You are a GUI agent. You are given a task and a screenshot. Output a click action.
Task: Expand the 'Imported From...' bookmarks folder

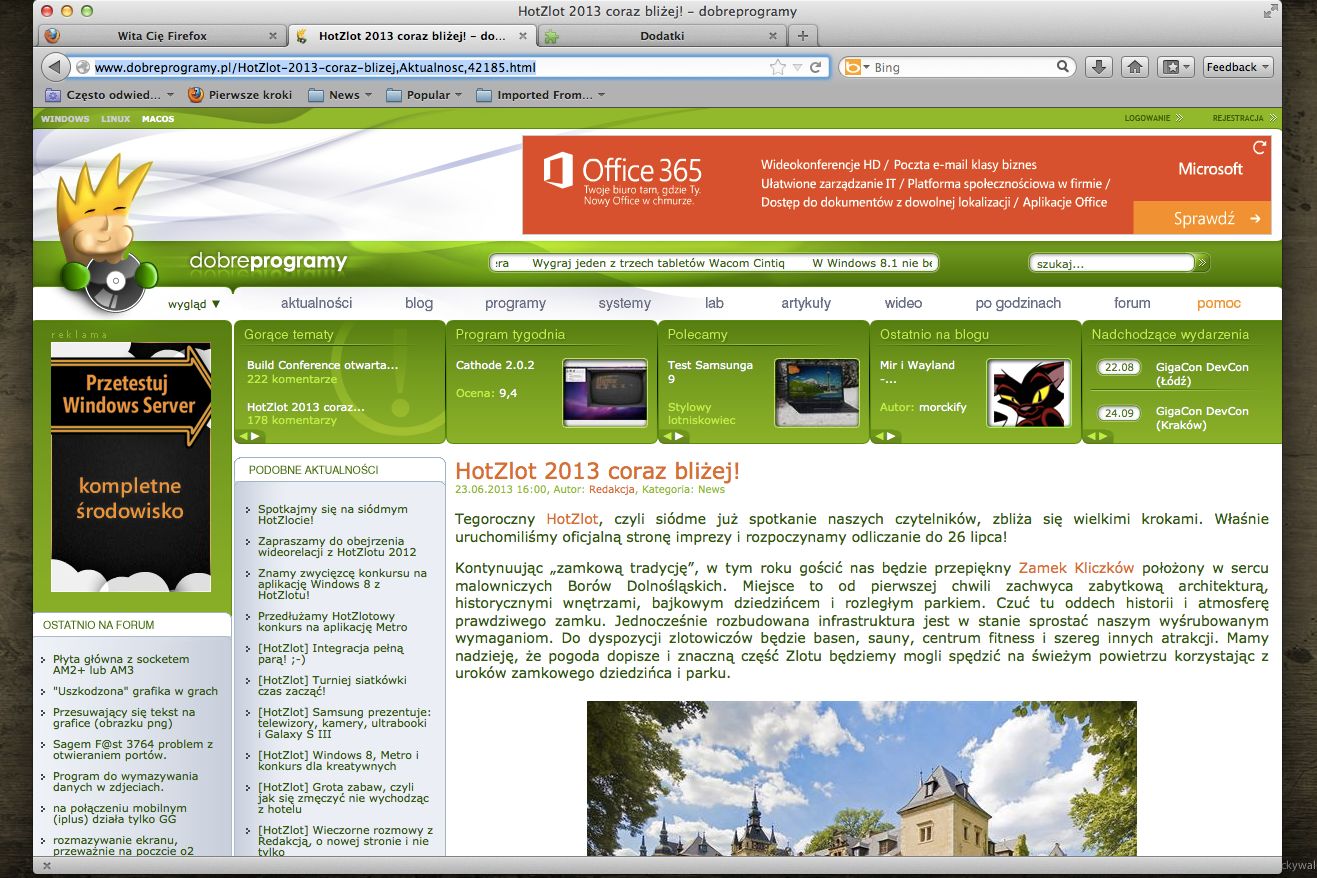pos(540,95)
